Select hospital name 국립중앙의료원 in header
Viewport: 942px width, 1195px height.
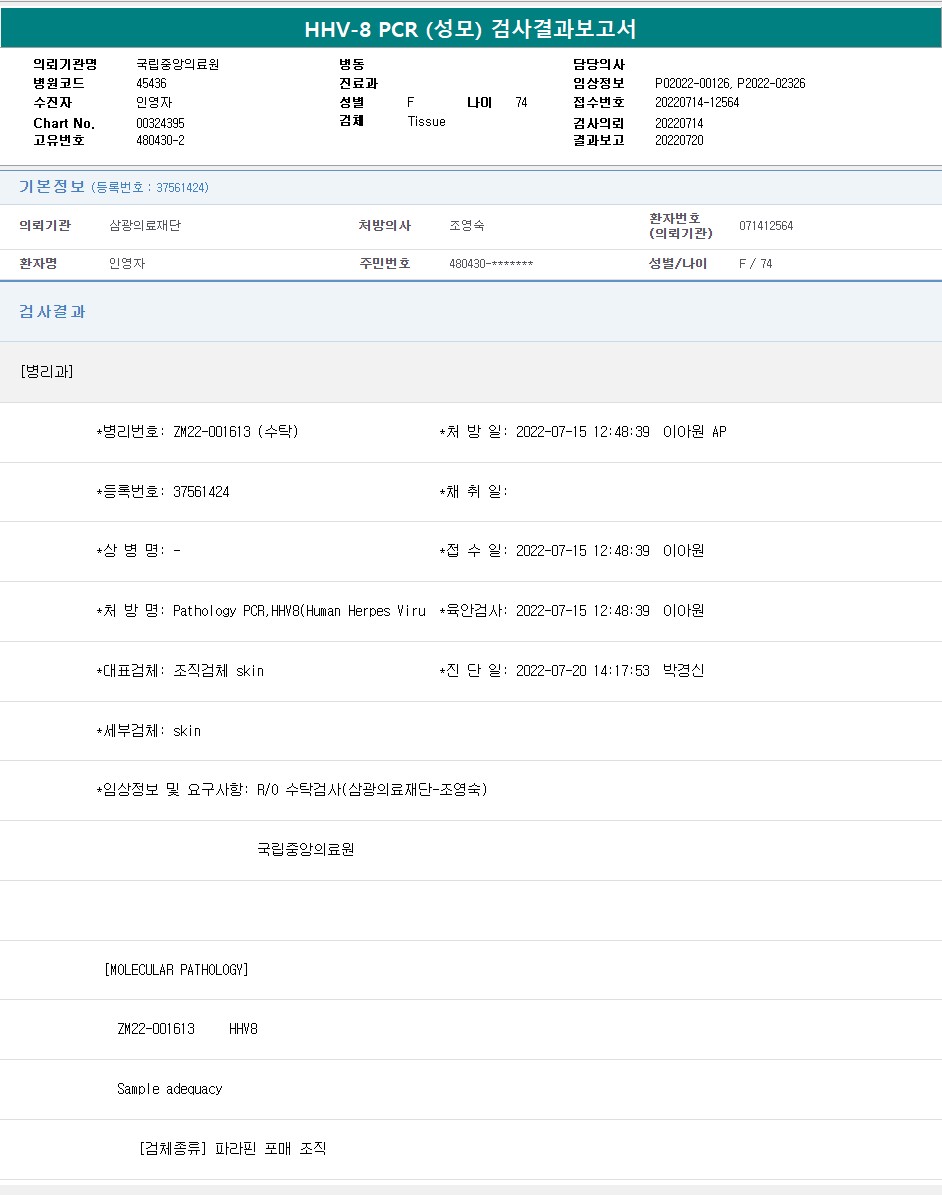pyautogui.click(x=177, y=64)
